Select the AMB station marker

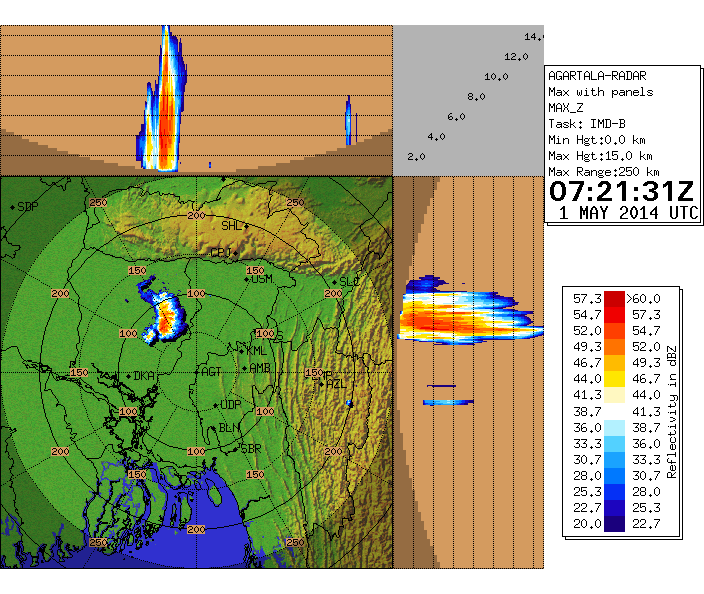coord(244,369)
